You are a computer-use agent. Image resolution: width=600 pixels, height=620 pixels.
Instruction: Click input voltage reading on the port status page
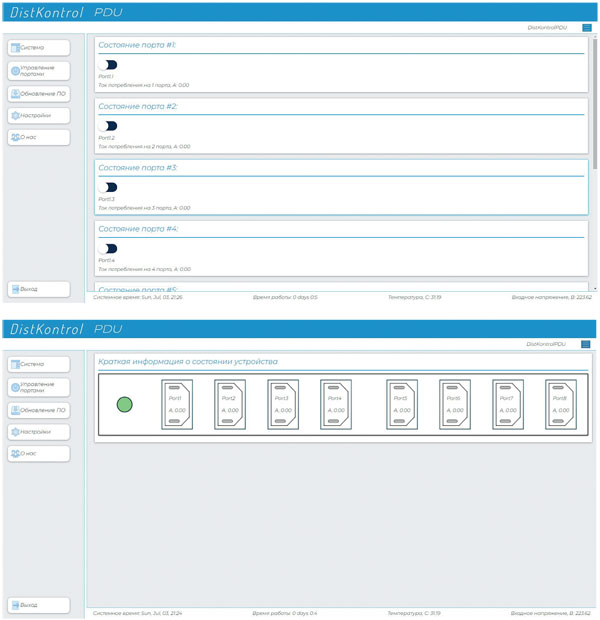552,297
